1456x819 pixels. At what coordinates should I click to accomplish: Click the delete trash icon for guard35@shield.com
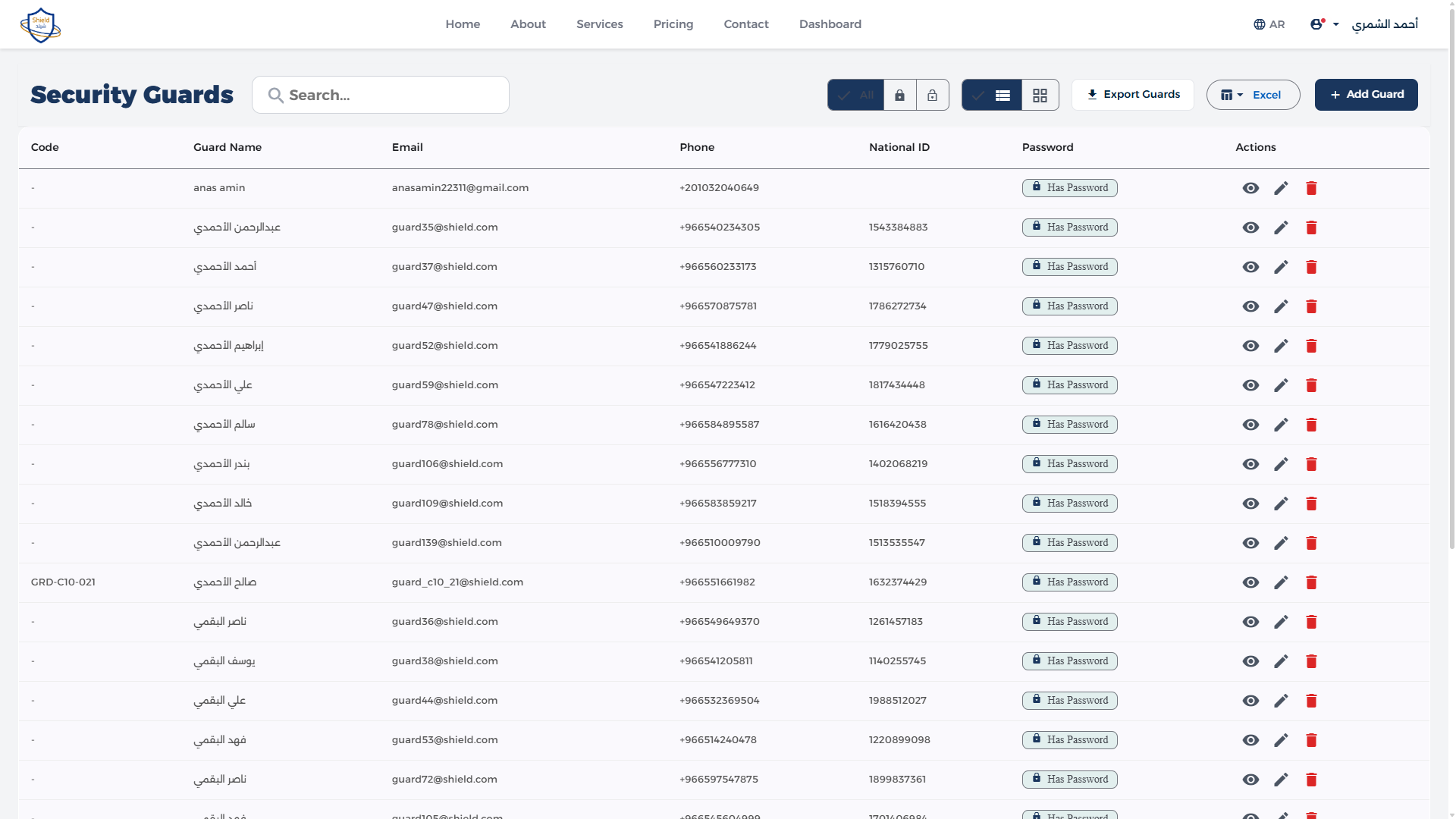tap(1311, 227)
